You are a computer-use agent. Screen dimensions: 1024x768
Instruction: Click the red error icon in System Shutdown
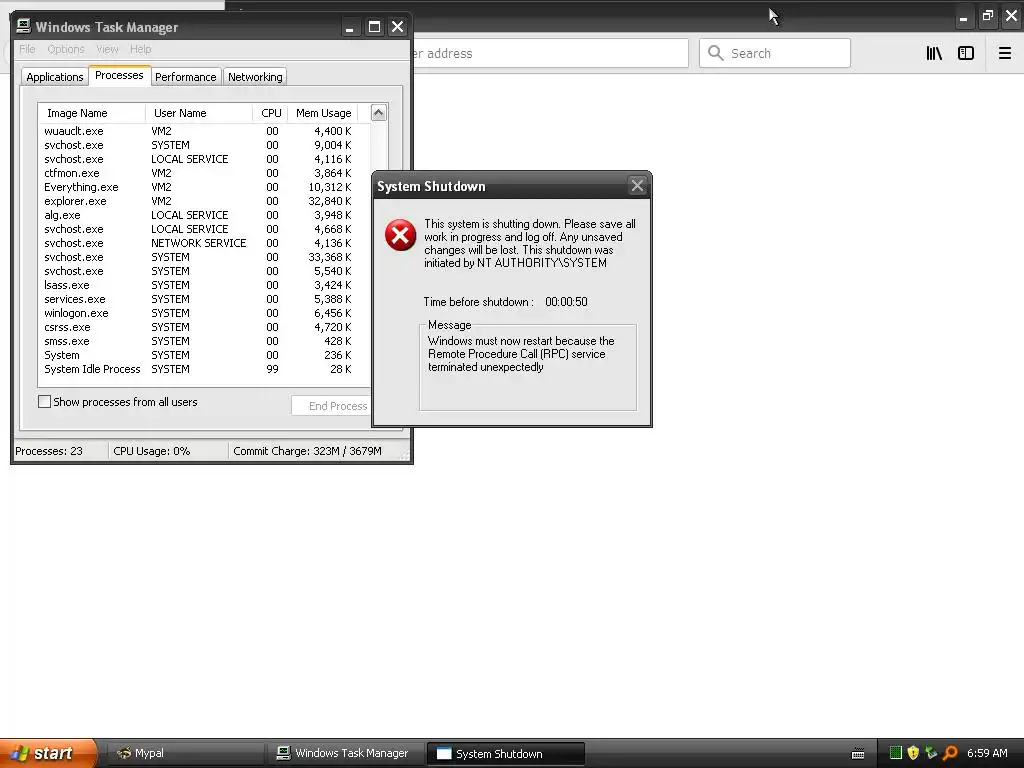[400, 235]
